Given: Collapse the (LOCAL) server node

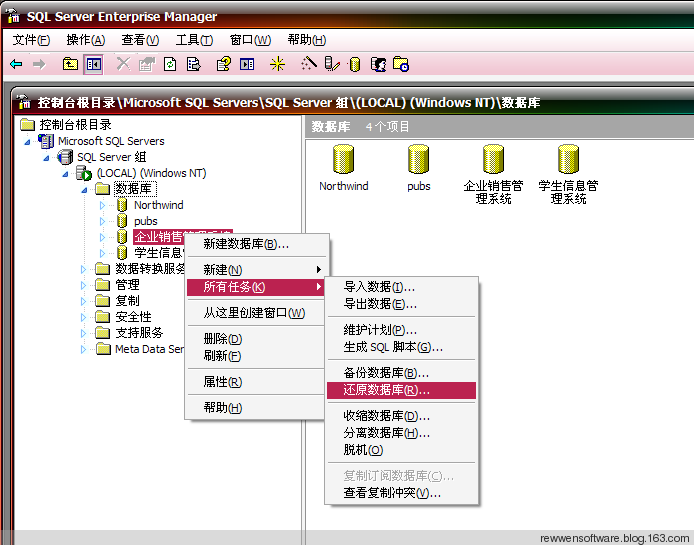Looking at the screenshot, I should click(66, 174).
